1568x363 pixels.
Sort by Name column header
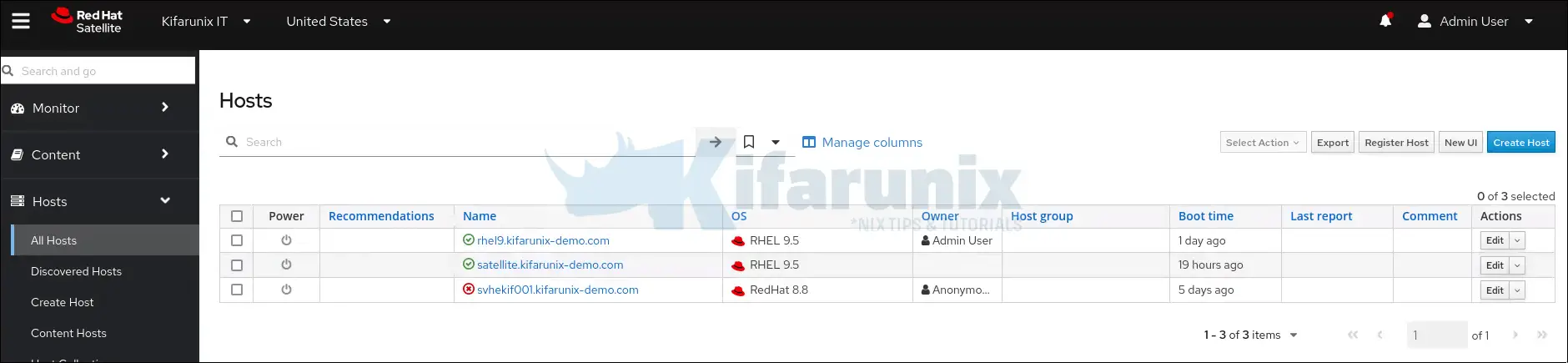tap(480, 216)
